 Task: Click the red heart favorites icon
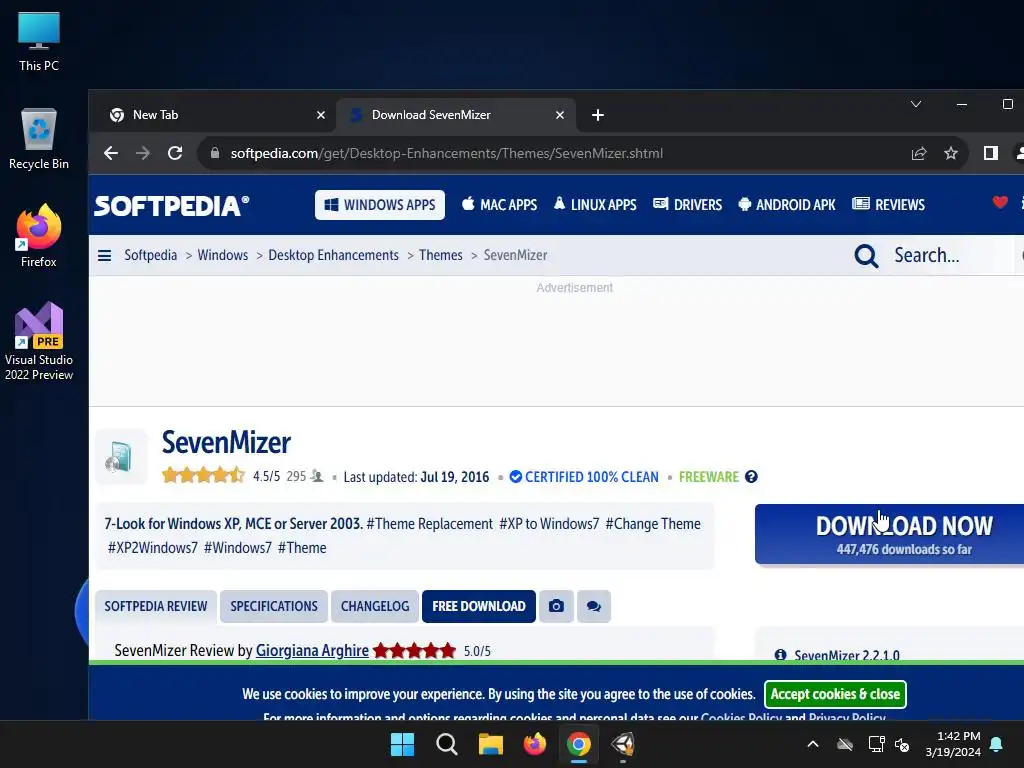[x=1000, y=202]
